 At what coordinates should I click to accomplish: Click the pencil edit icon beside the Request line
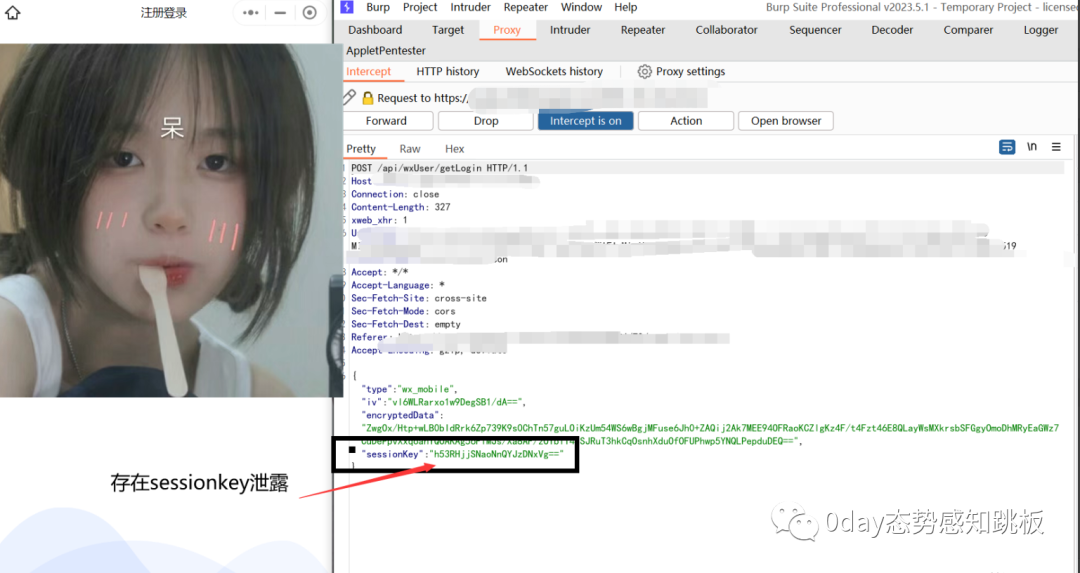tap(350, 97)
